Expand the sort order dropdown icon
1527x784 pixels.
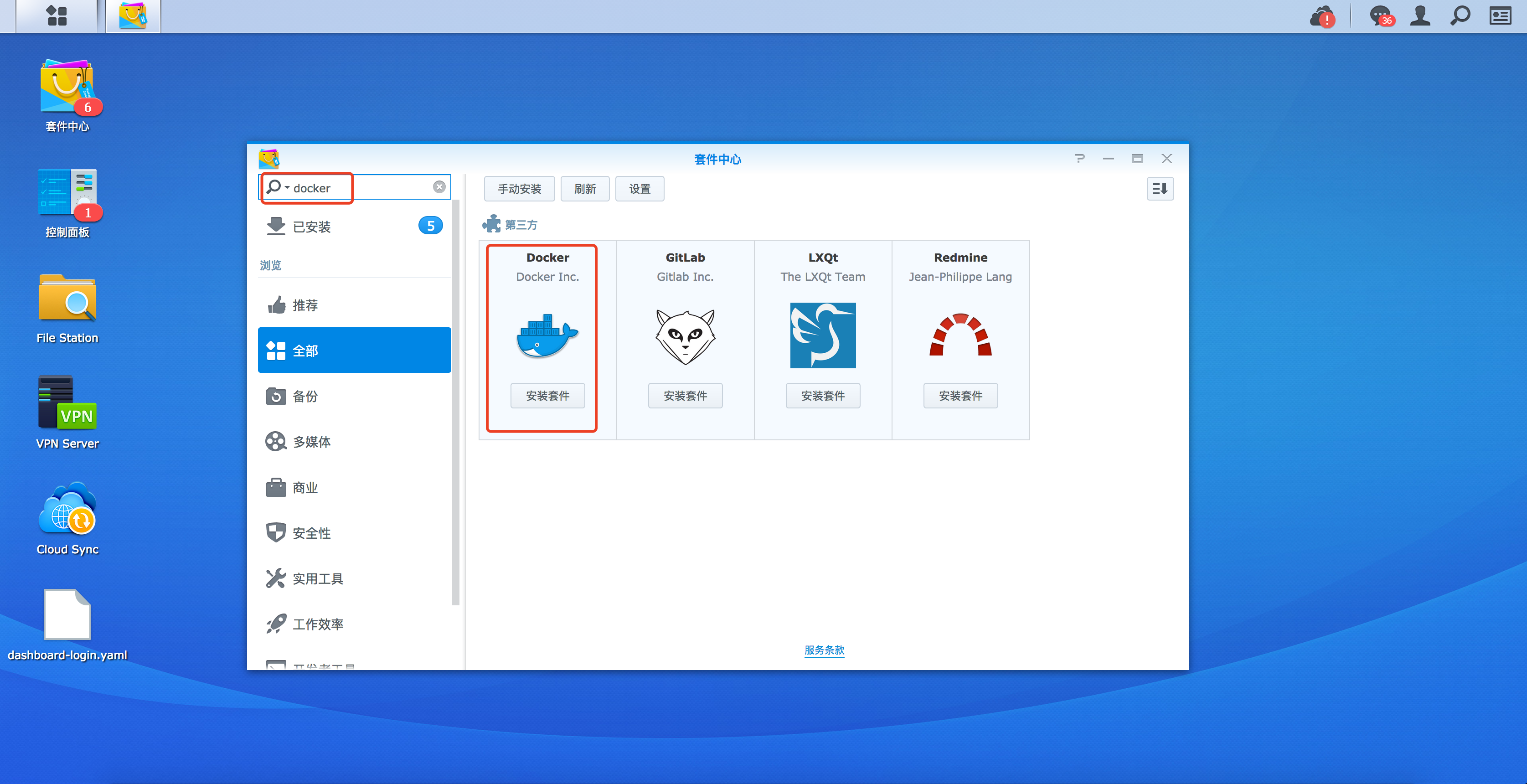(x=1159, y=189)
